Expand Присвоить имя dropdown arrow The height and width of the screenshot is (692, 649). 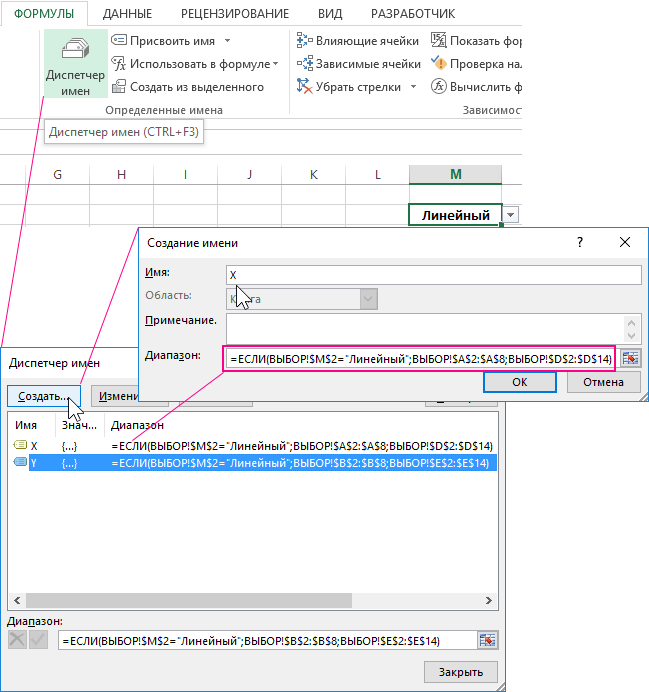227,40
